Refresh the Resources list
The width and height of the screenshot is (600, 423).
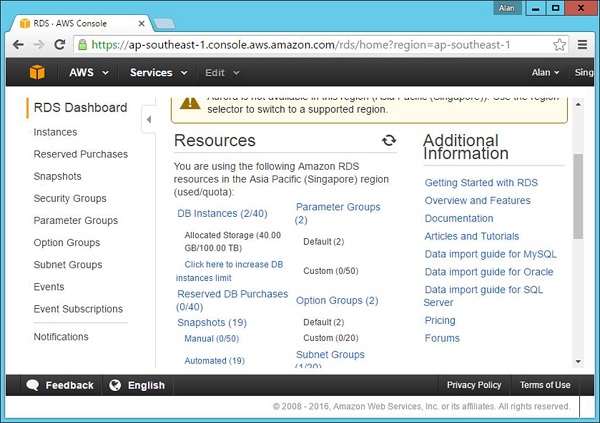coord(389,141)
